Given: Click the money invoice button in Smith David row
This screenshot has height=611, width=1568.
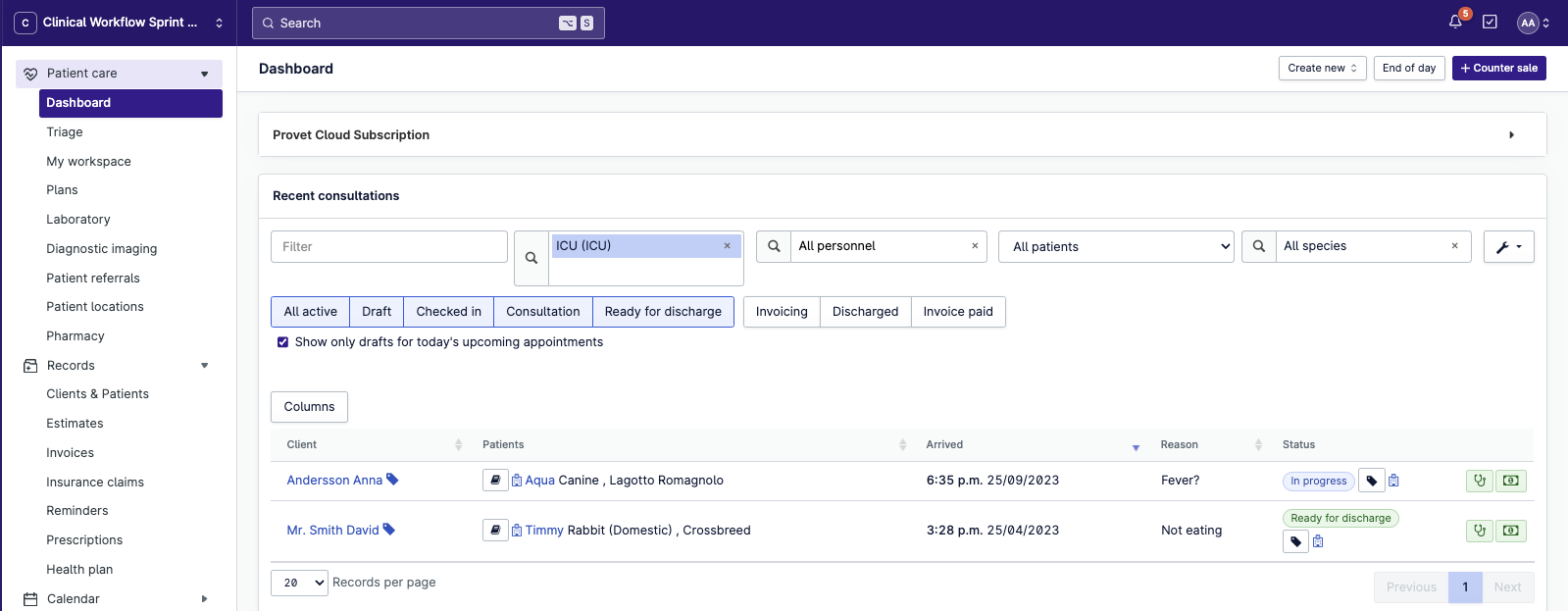Looking at the screenshot, I should 1511,531.
